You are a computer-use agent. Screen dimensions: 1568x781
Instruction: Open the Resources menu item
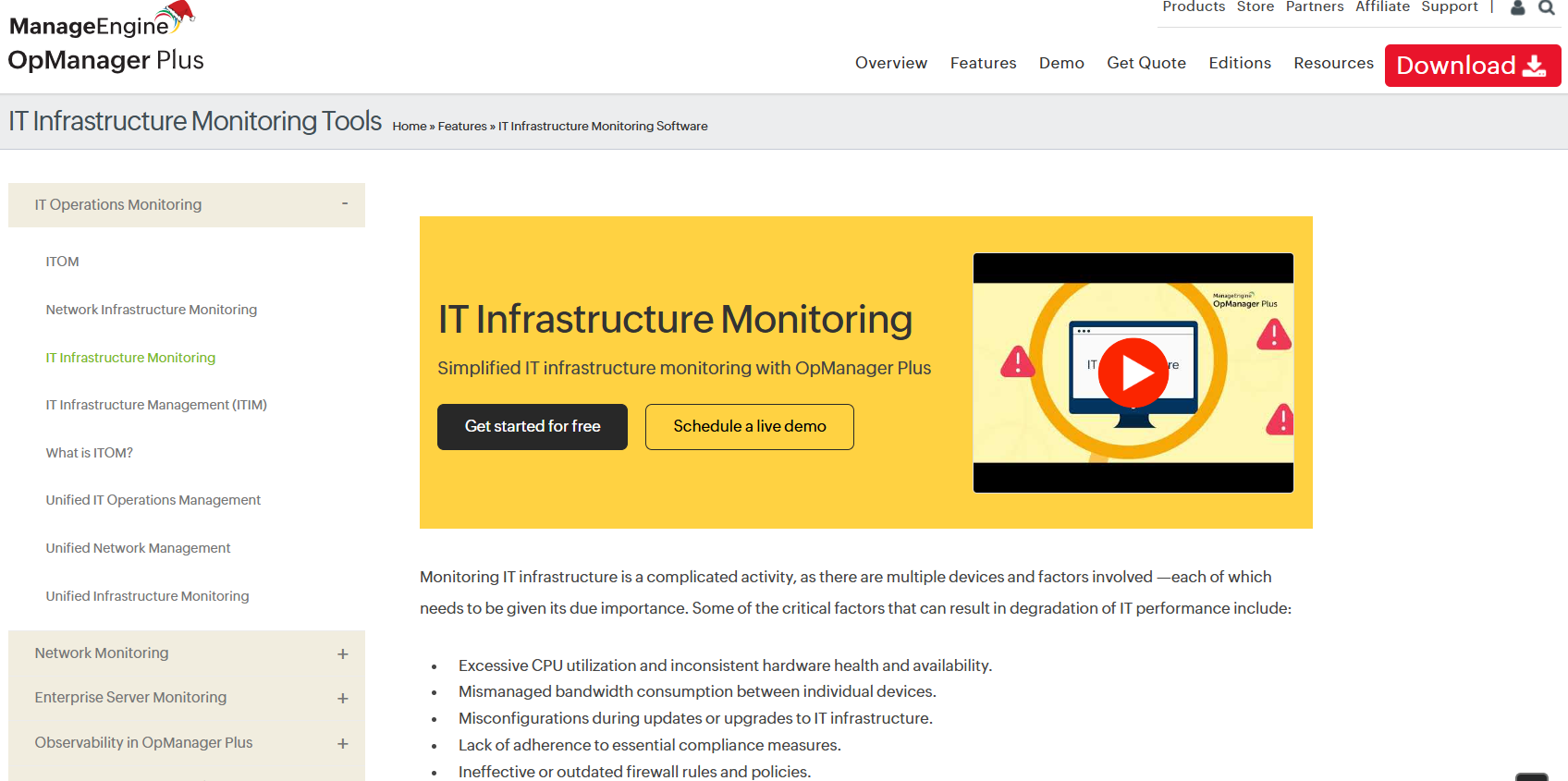[x=1333, y=63]
